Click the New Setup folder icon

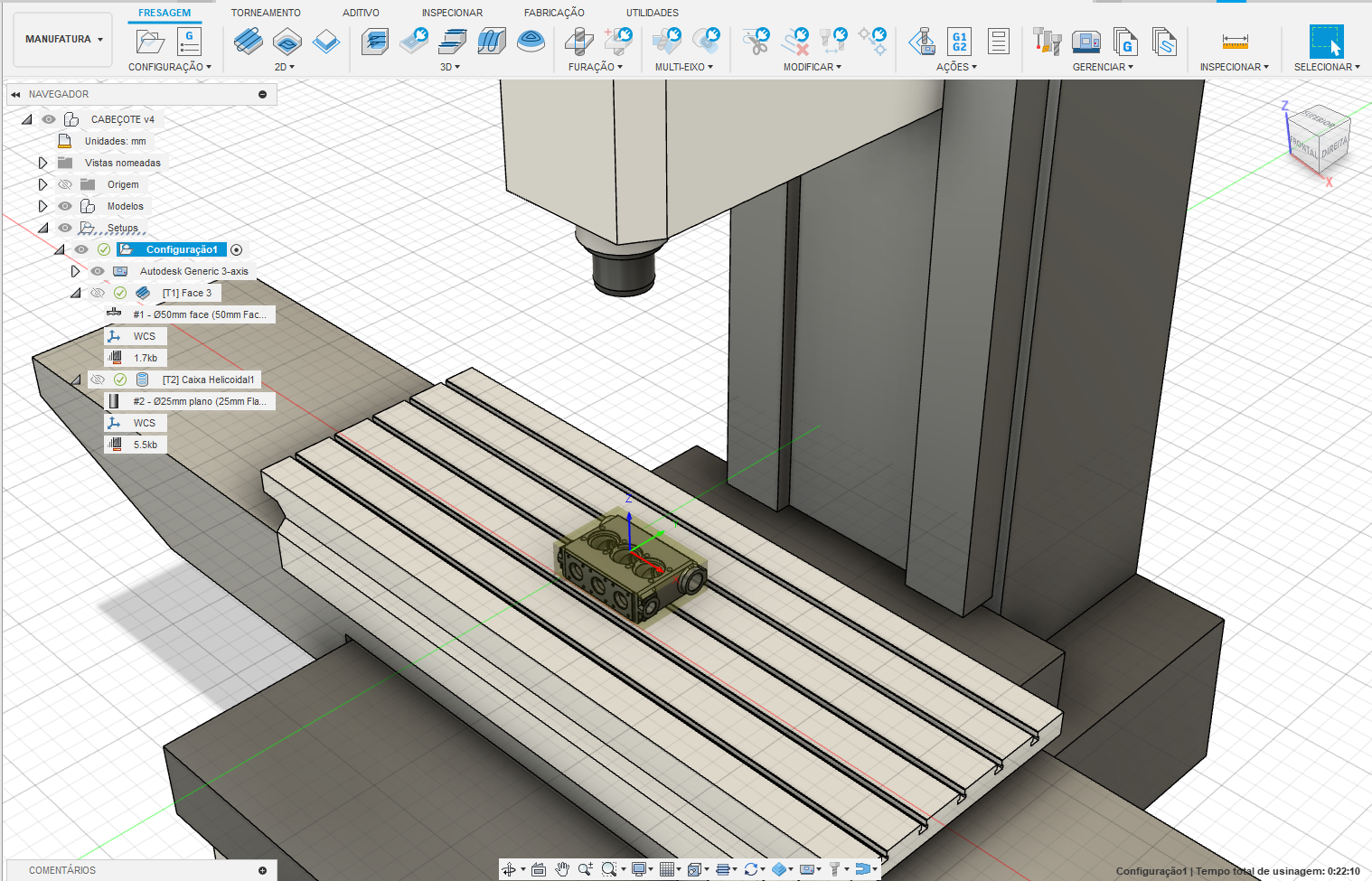[x=150, y=42]
